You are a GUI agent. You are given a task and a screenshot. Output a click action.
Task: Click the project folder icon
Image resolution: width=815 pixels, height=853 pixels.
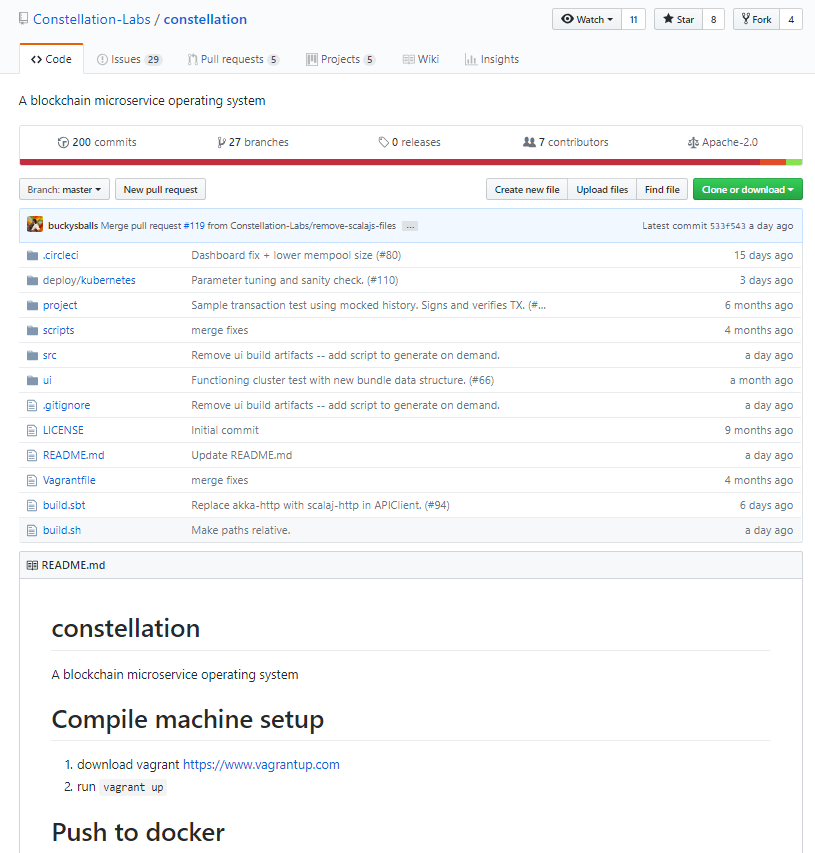coord(33,305)
